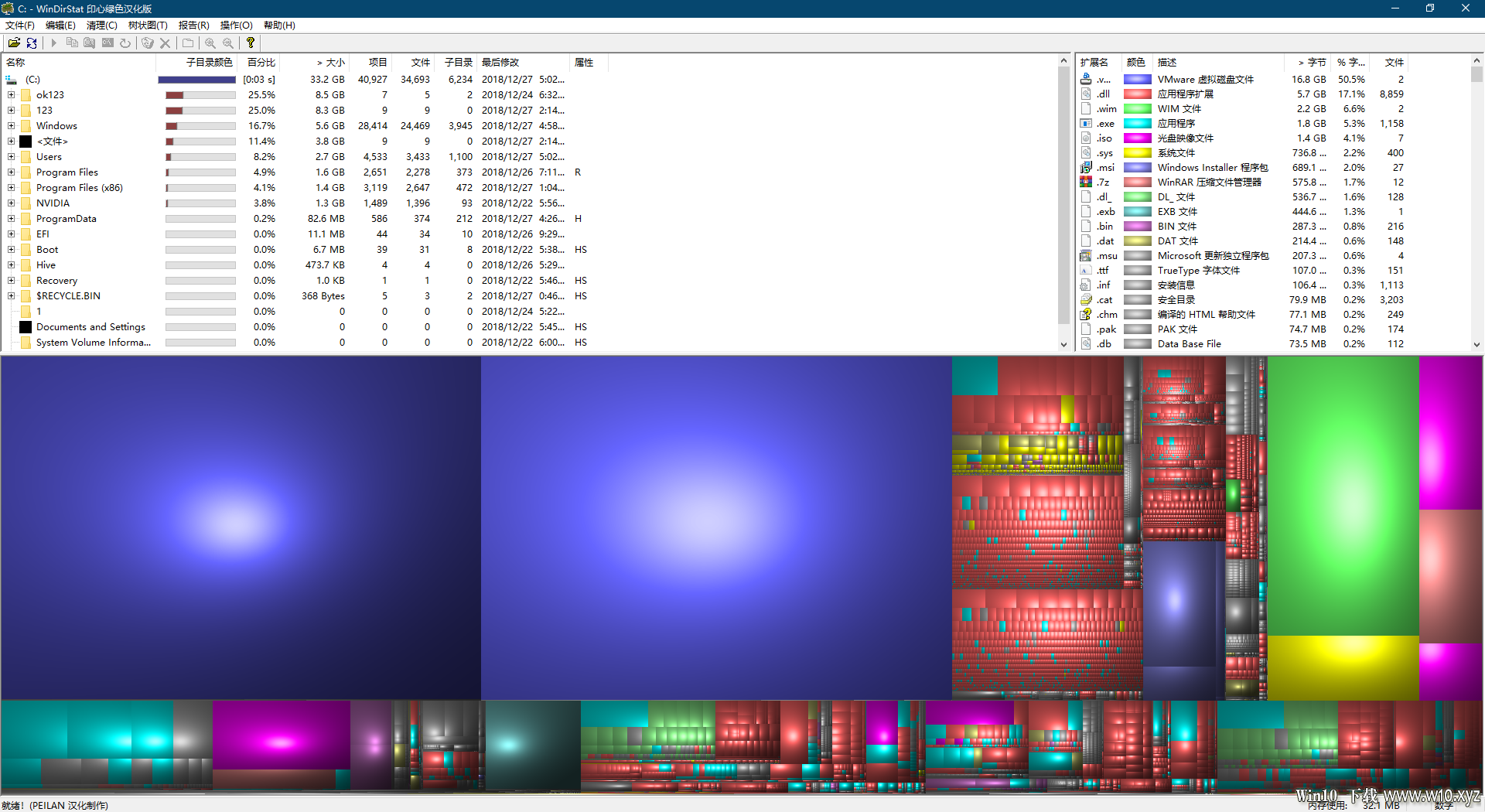Viewport: 1485px width, 812px height.
Task: Expand the Windows folder tree node
Action: tap(12, 126)
